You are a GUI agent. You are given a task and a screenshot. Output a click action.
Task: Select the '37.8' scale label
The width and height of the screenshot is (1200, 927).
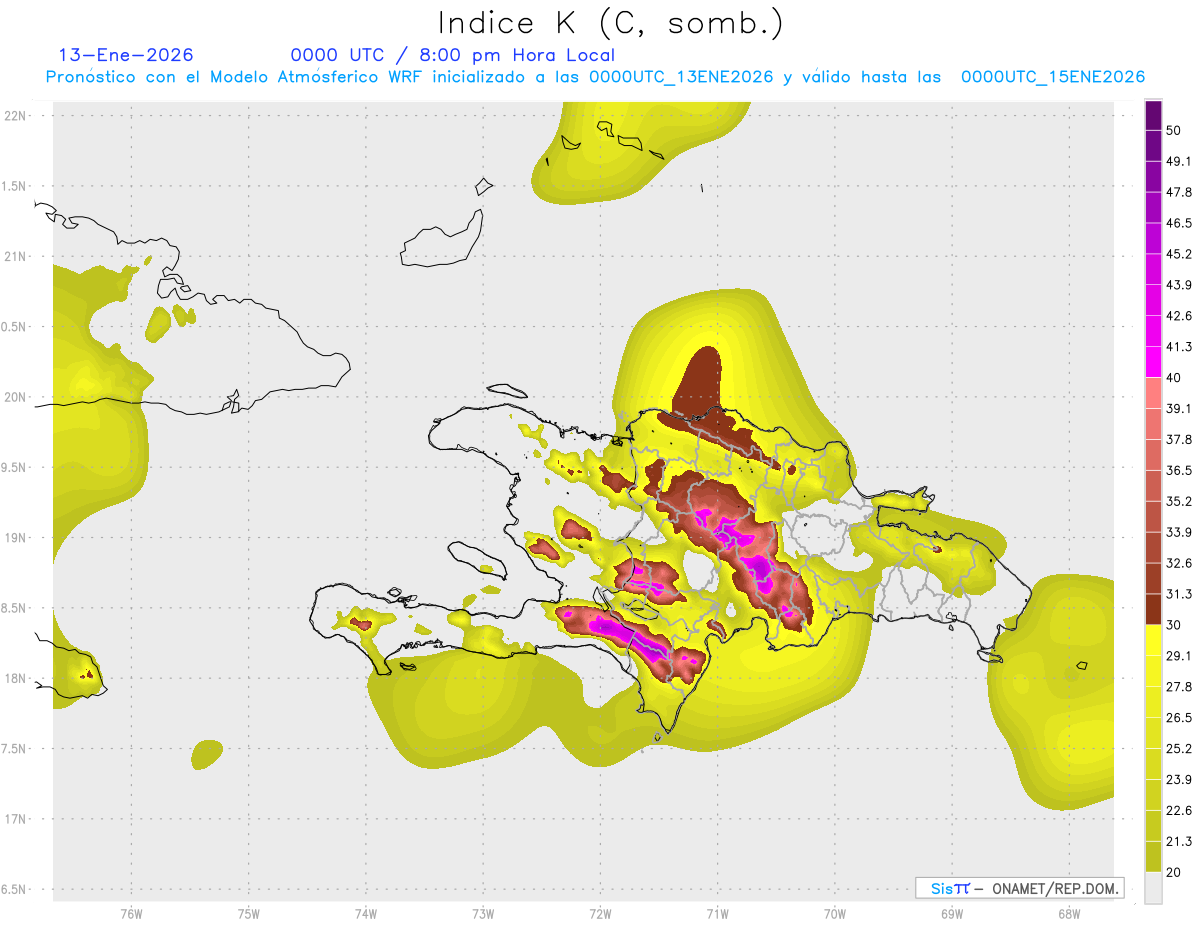pyautogui.click(x=1179, y=439)
